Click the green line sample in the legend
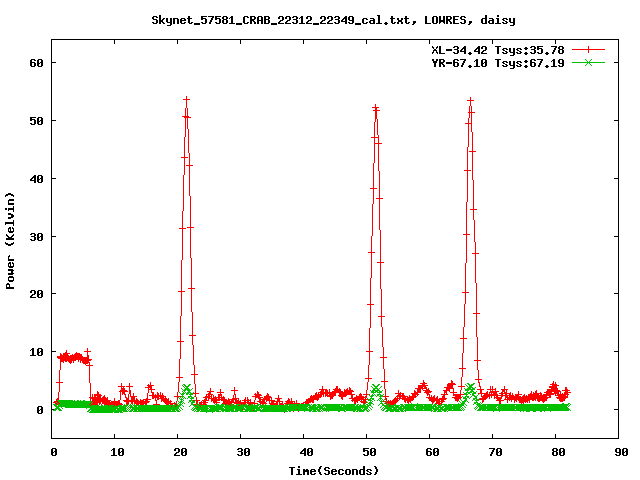This screenshot has width=640, height=480. tap(588, 63)
